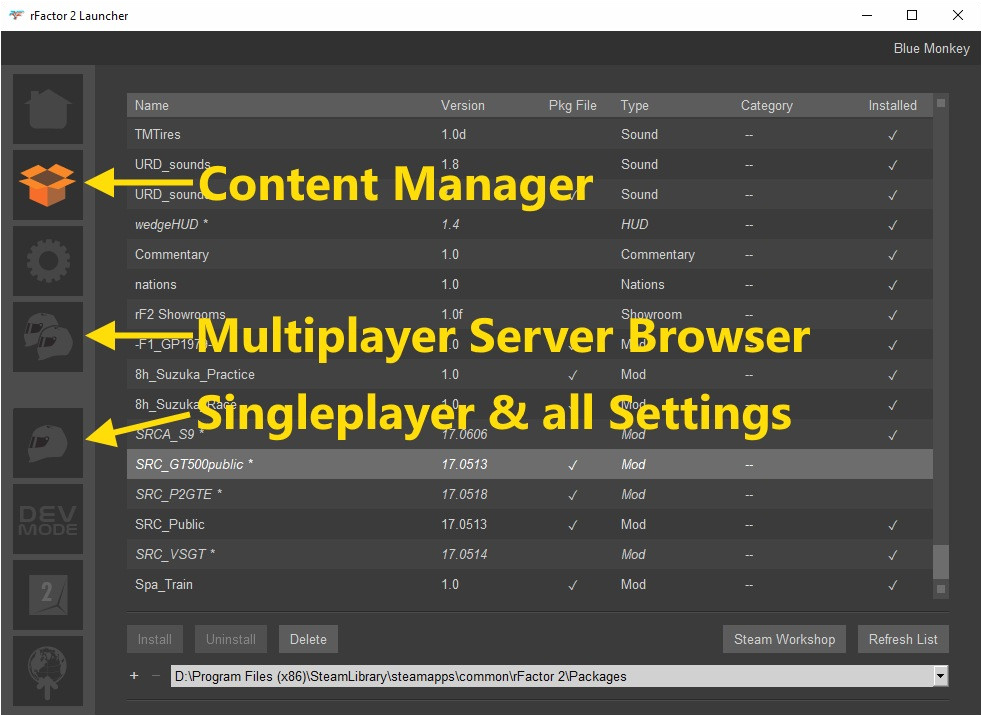Viewport: 982px width, 716px height.
Task: Sort by Installed column header
Action: click(892, 105)
